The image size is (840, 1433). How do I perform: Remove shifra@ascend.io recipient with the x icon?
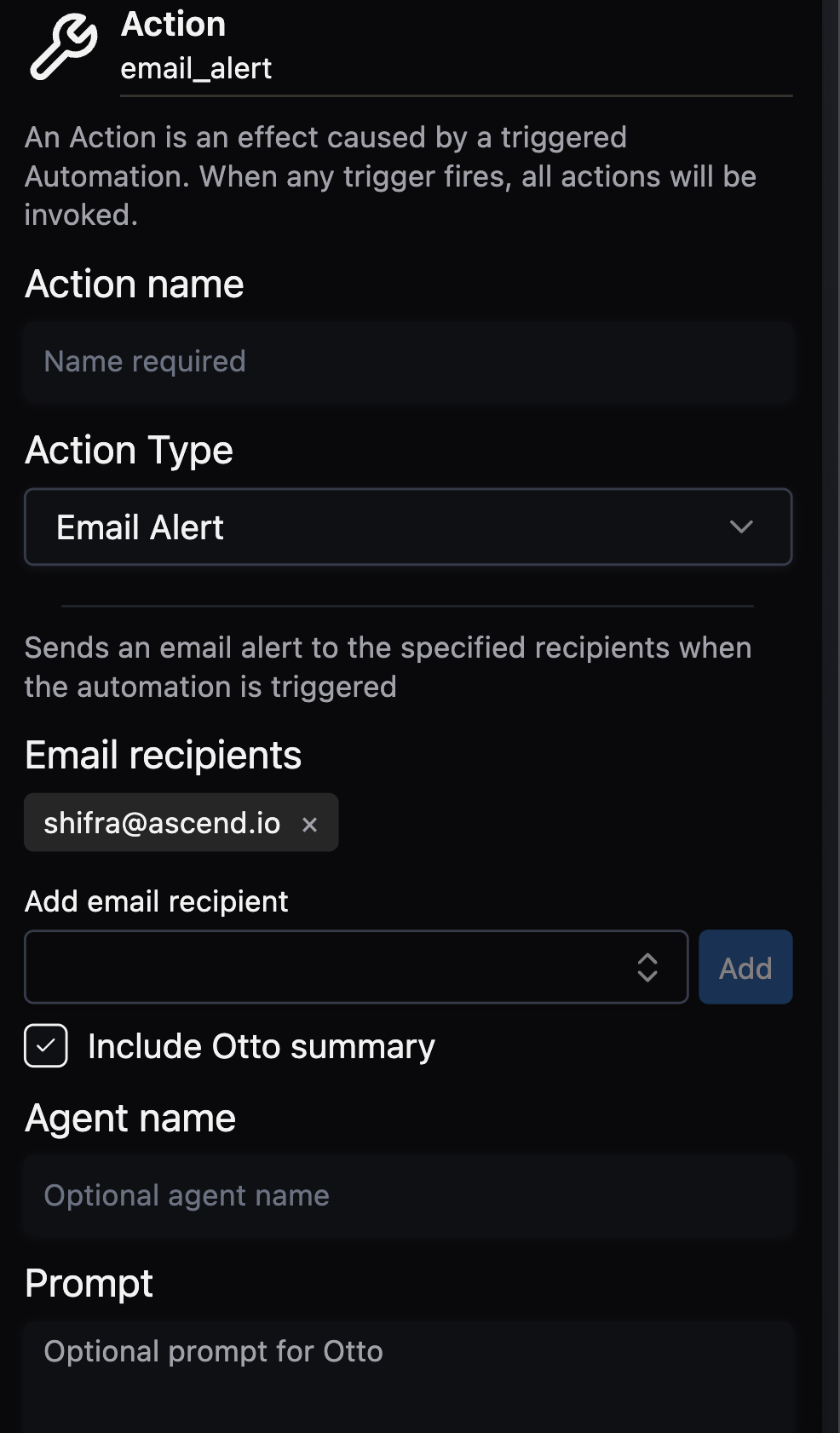(x=310, y=824)
